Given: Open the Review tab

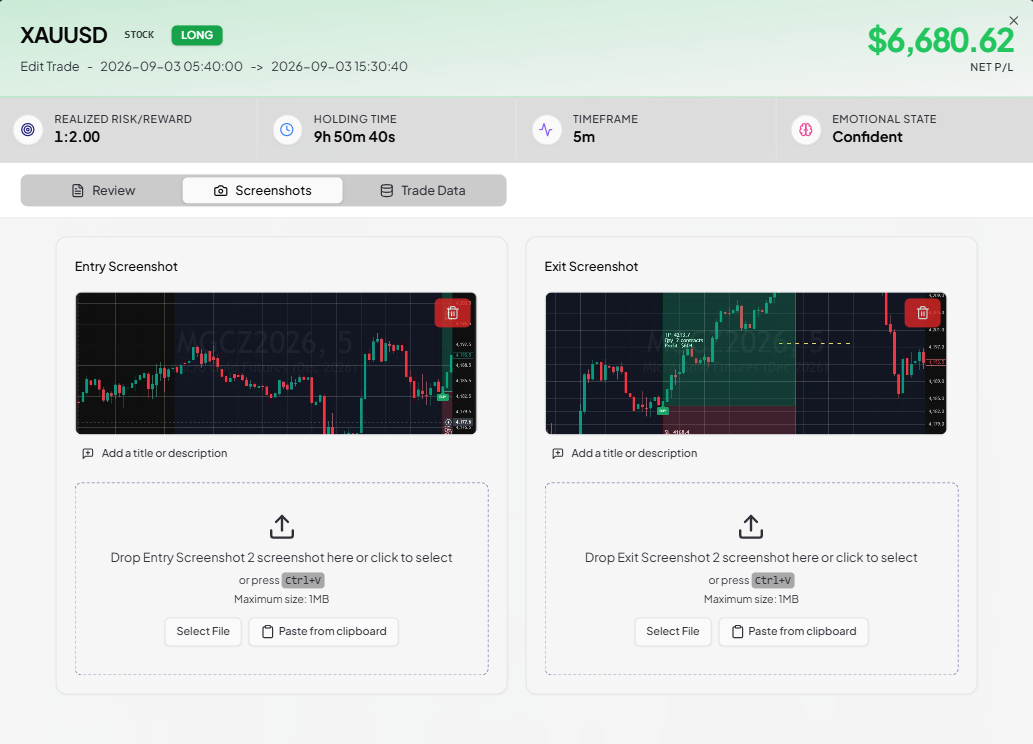Looking at the screenshot, I should (103, 190).
